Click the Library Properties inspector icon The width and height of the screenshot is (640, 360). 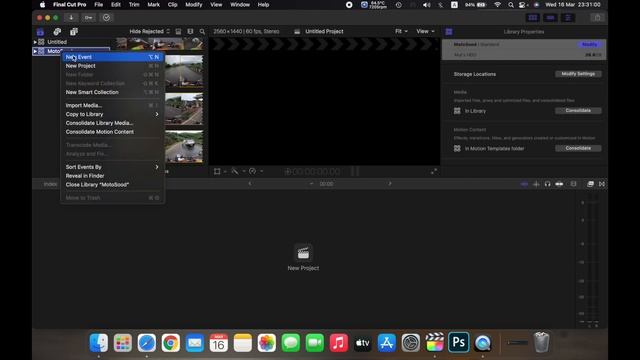click(449, 32)
